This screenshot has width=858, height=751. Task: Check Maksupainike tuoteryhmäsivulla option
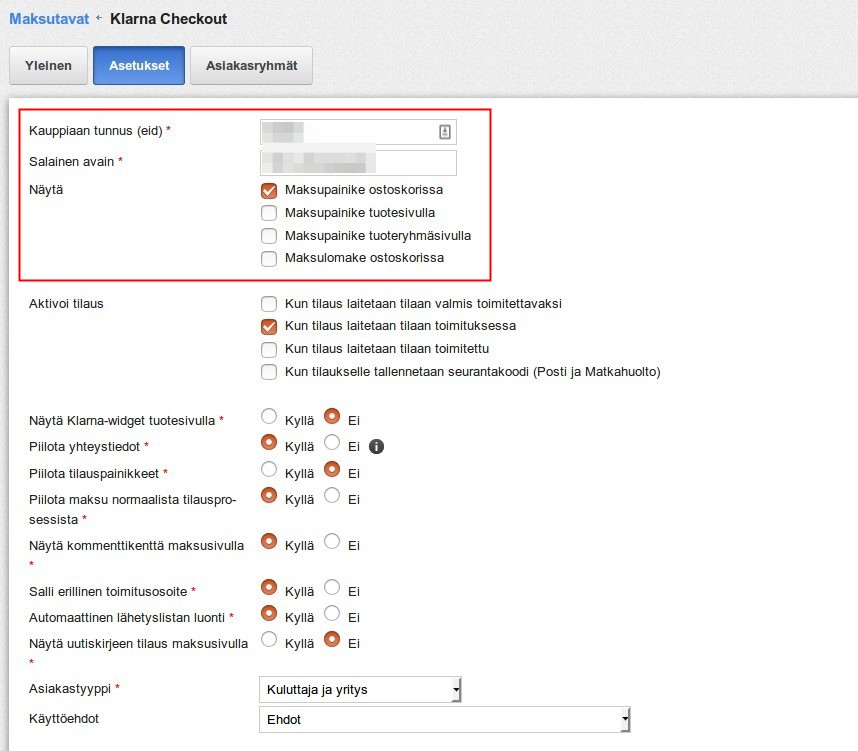269,236
